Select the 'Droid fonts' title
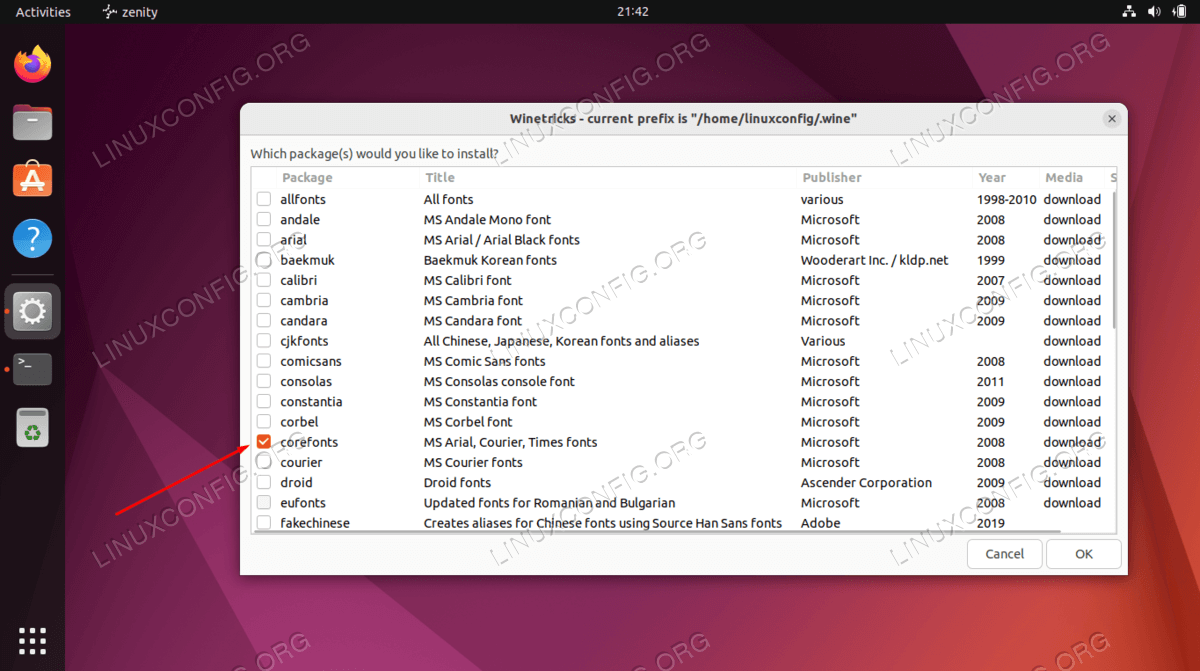Image resolution: width=1200 pixels, height=671 pixels. tap(457, 483)
